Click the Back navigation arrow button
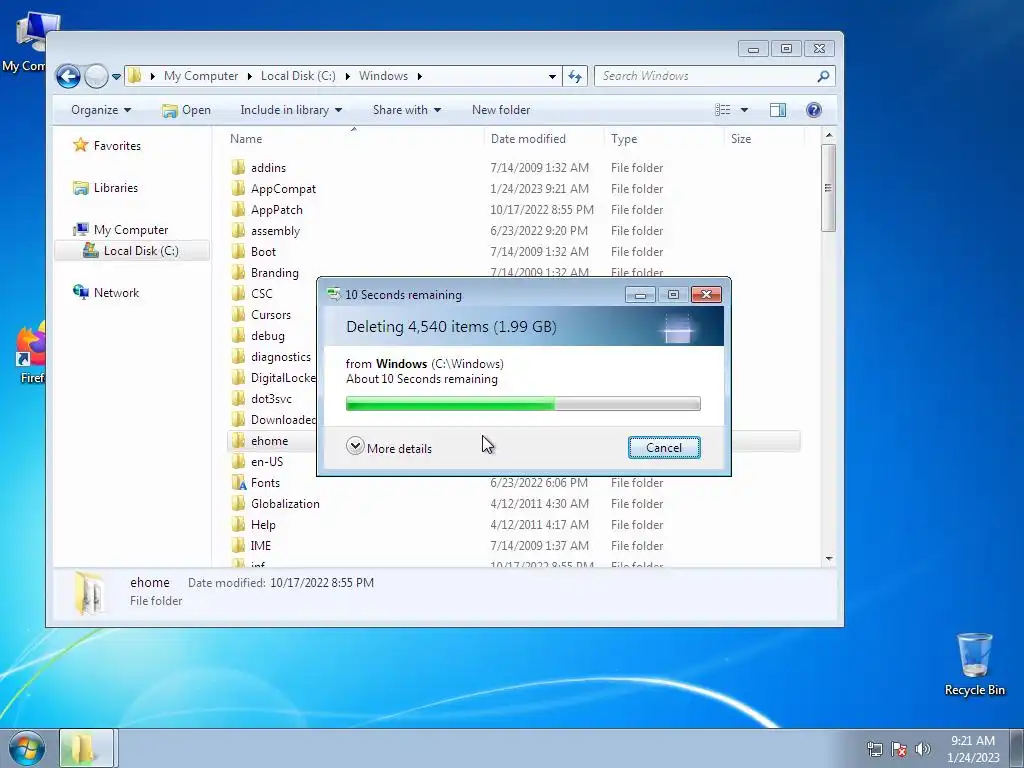The image size is (1024, 768). 68,76
